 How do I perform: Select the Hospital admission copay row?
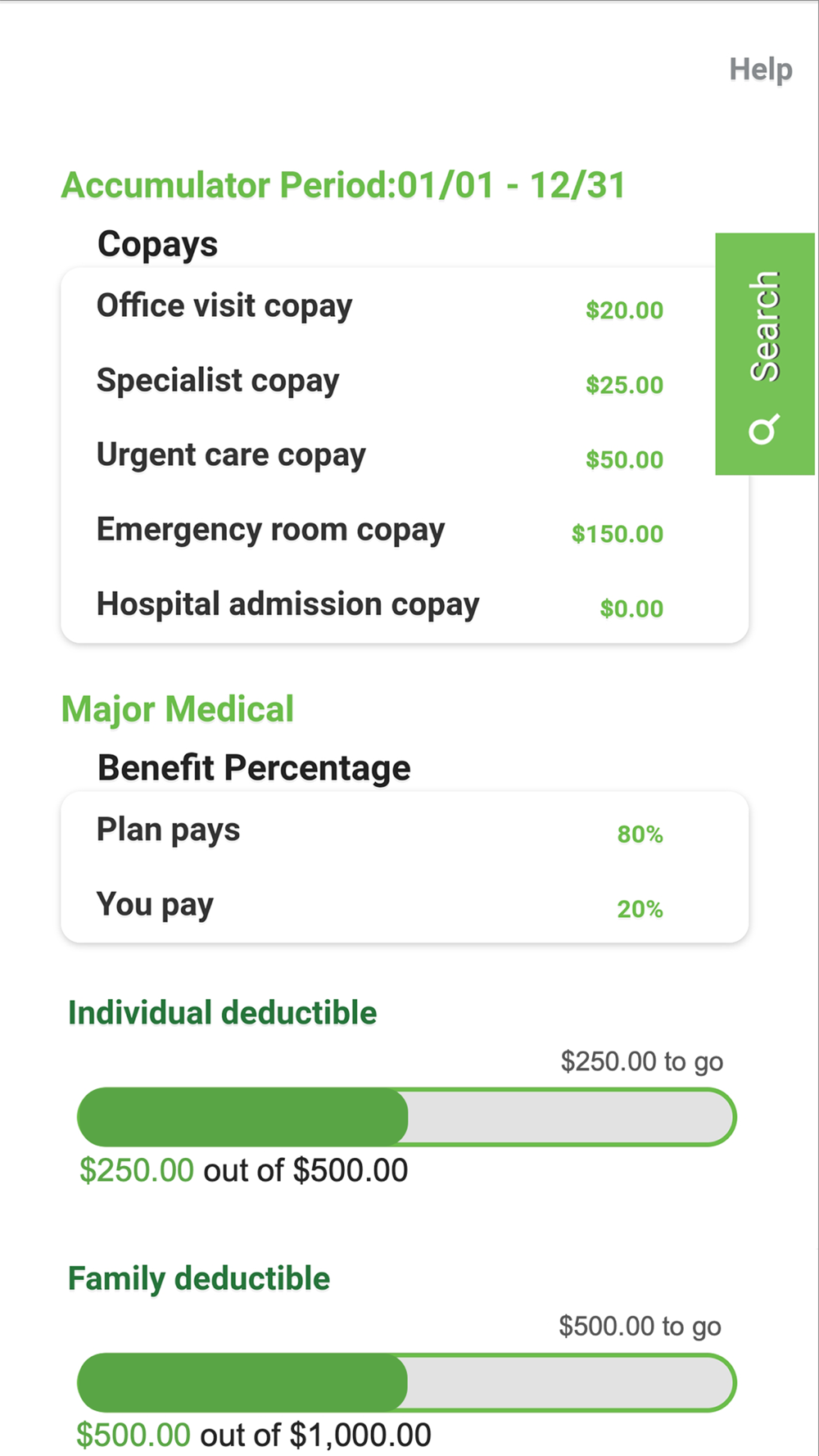[x=405, y=605]
